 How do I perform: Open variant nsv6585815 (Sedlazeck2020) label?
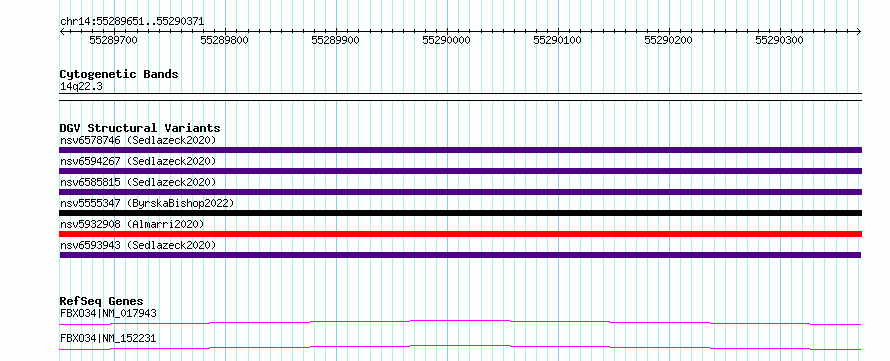tap(138, 182)
